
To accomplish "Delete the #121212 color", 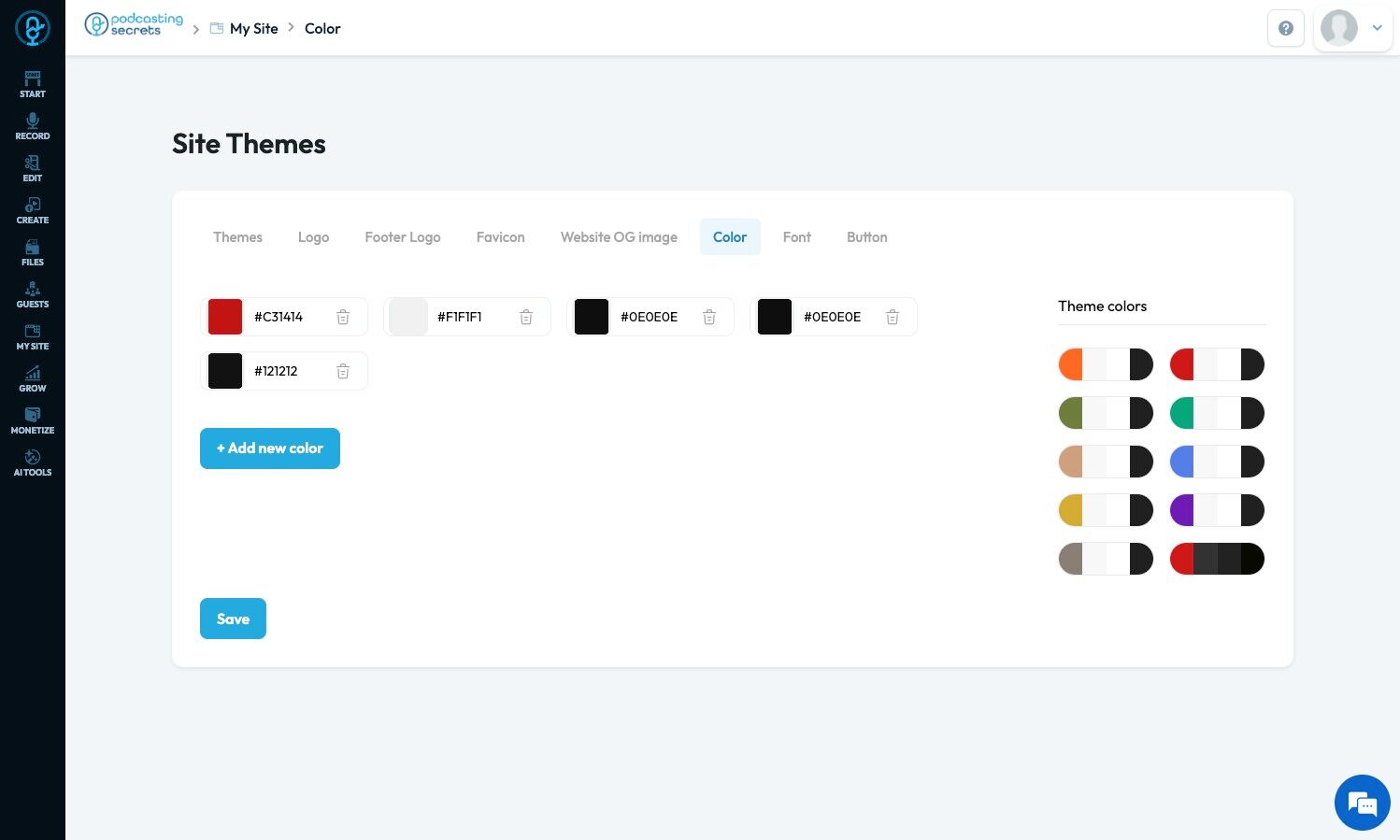I will click(x=343, y=371).
